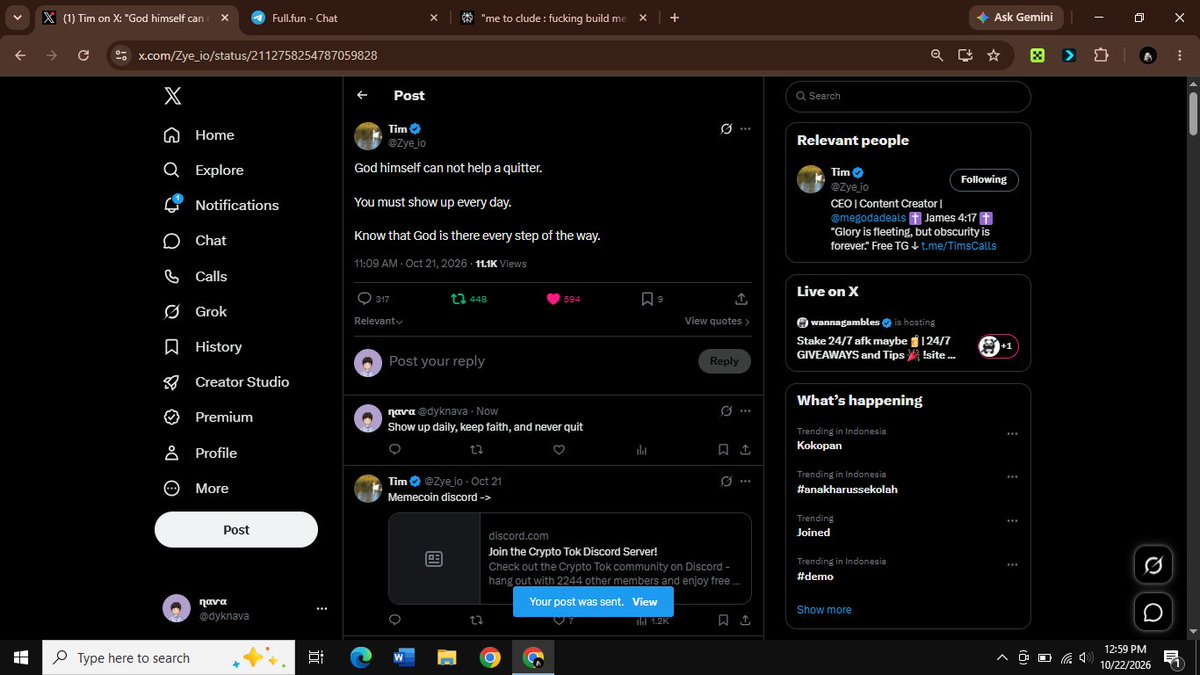The height and width of the screenshot is (675, 1200).
Task: Click Grok icon on Memecoin discord reply
Action: pyautogui.click(x=726, y=481)
